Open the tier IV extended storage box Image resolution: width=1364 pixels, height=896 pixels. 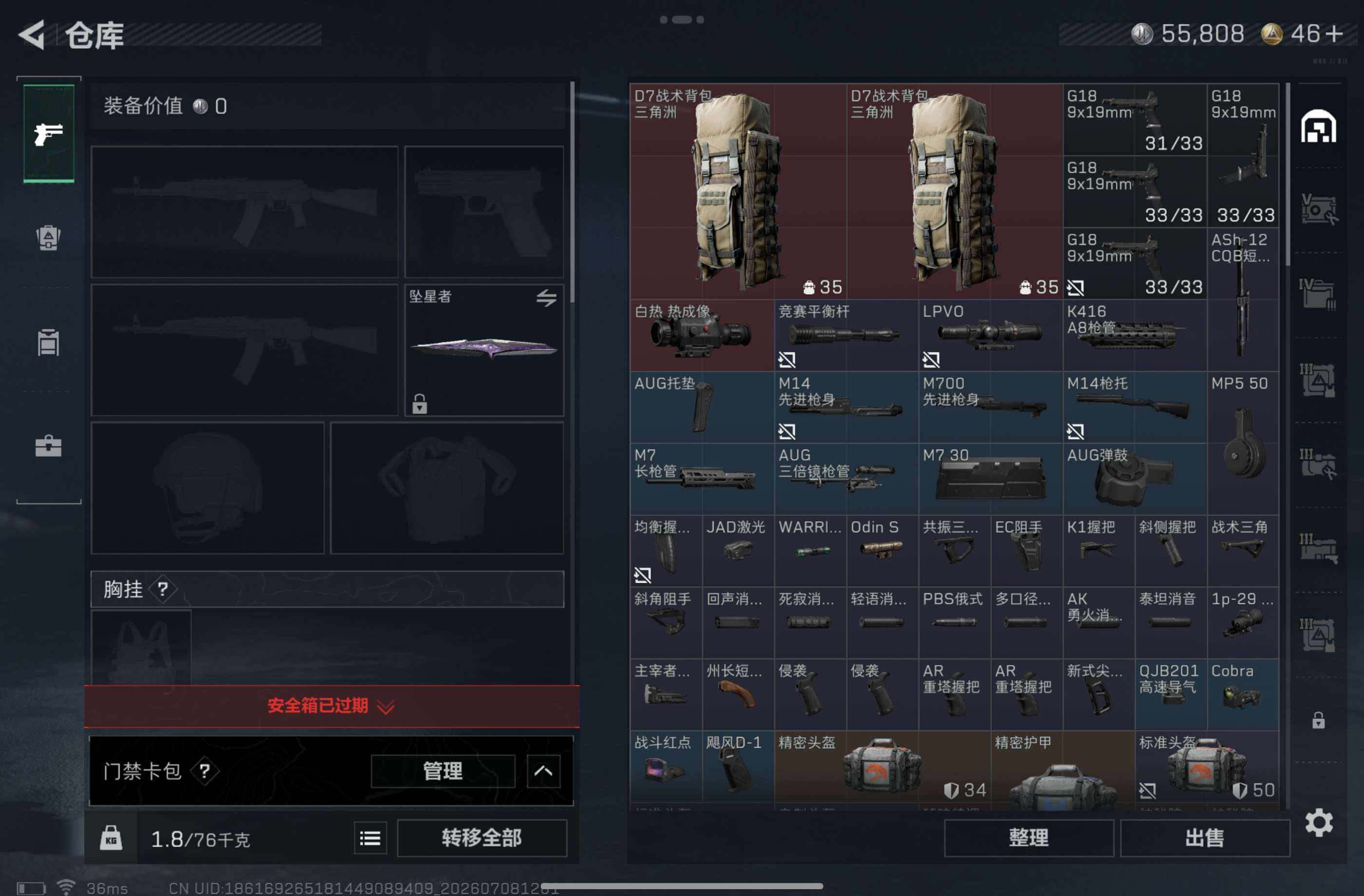tap(1318, 295)
